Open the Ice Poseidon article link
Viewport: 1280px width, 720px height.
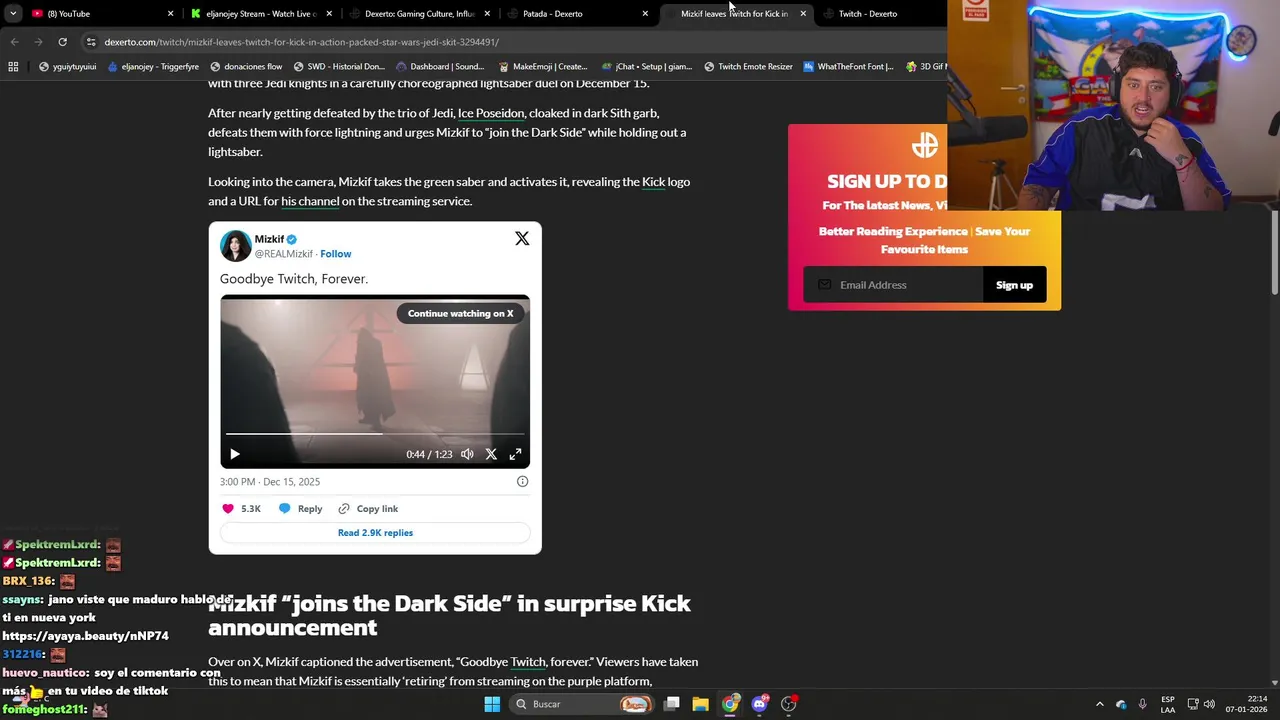491,113
